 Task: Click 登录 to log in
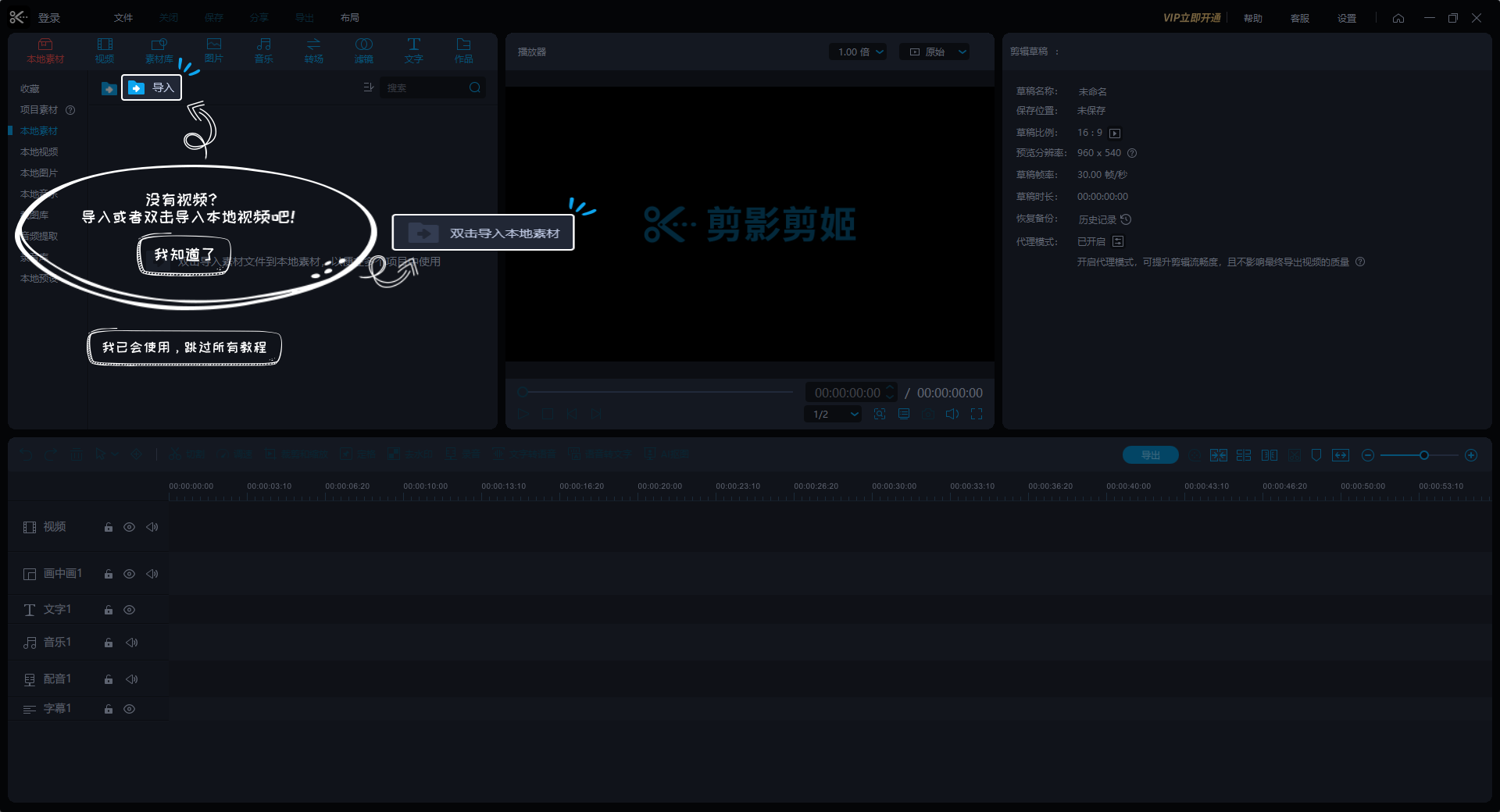tap(49, 18)
